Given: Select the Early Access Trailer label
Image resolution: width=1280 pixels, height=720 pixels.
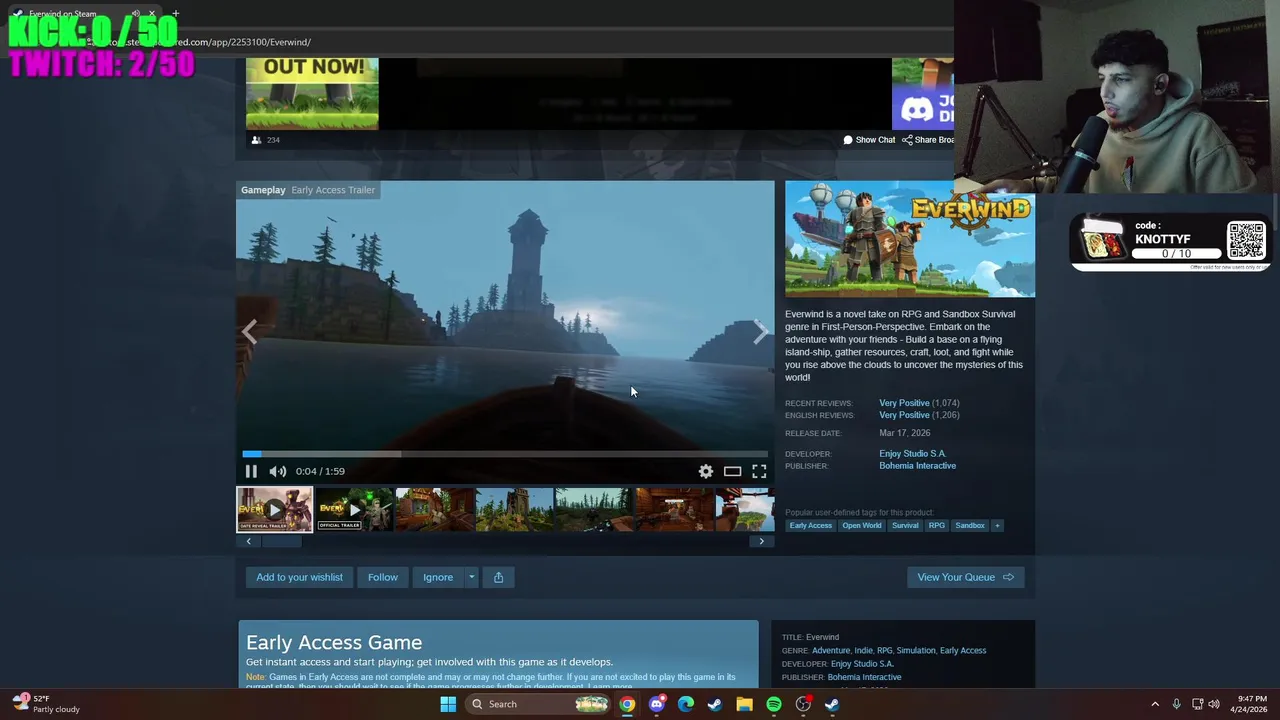Looking at the screenshot, I should [x=333, y=190].
